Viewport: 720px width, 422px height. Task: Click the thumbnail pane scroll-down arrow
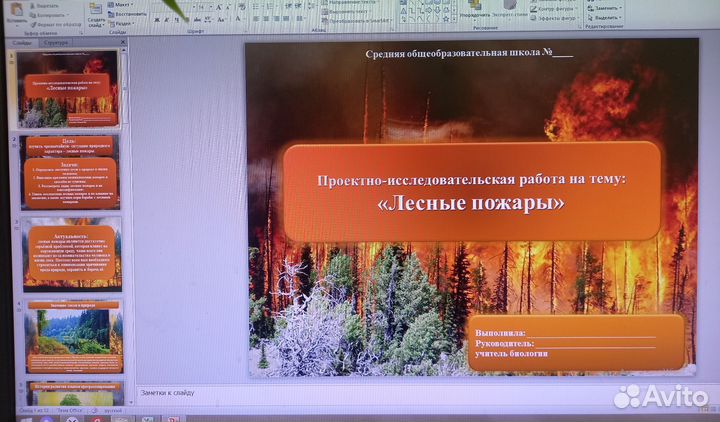(131, 402)
